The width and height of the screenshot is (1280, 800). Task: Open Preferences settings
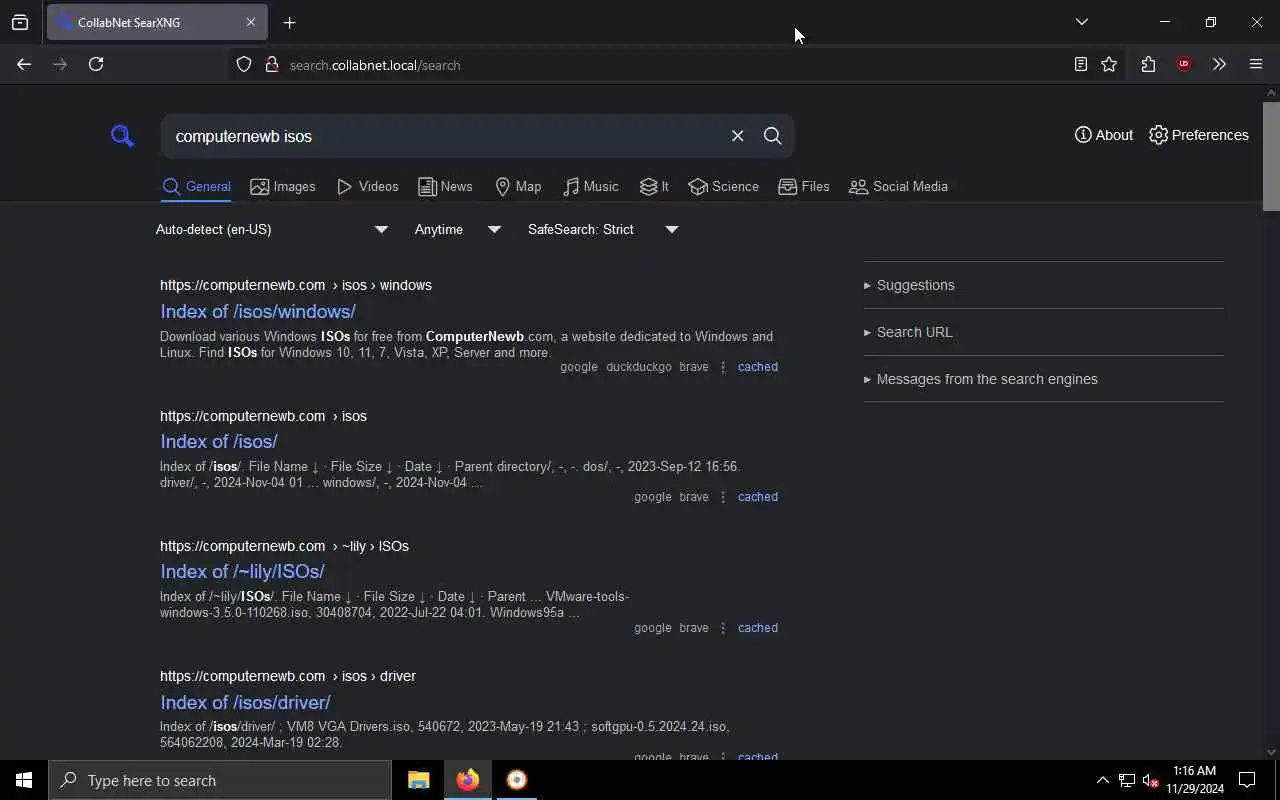tap(1199, 135)
